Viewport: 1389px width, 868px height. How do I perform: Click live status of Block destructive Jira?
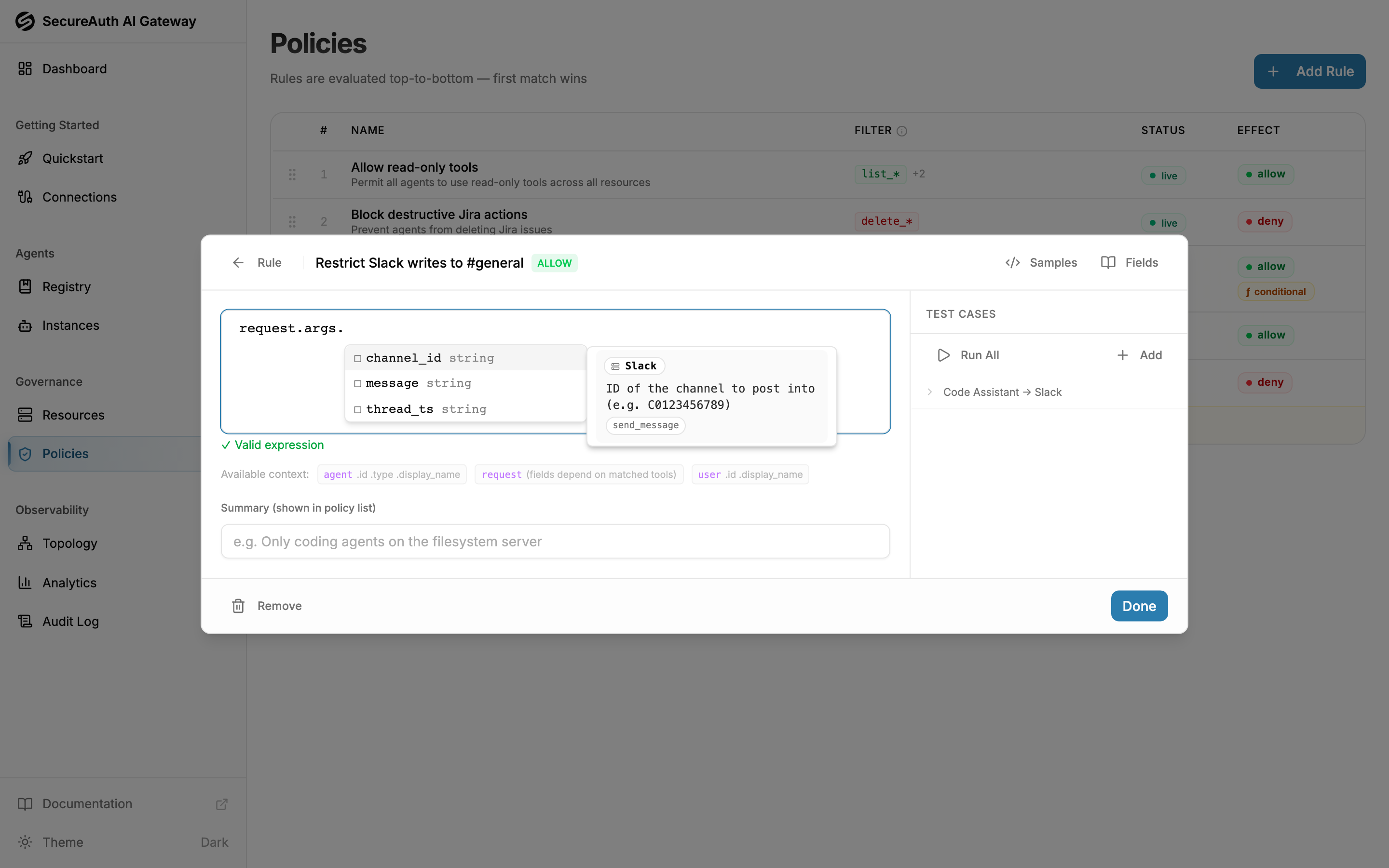[x=1163, y=223]
